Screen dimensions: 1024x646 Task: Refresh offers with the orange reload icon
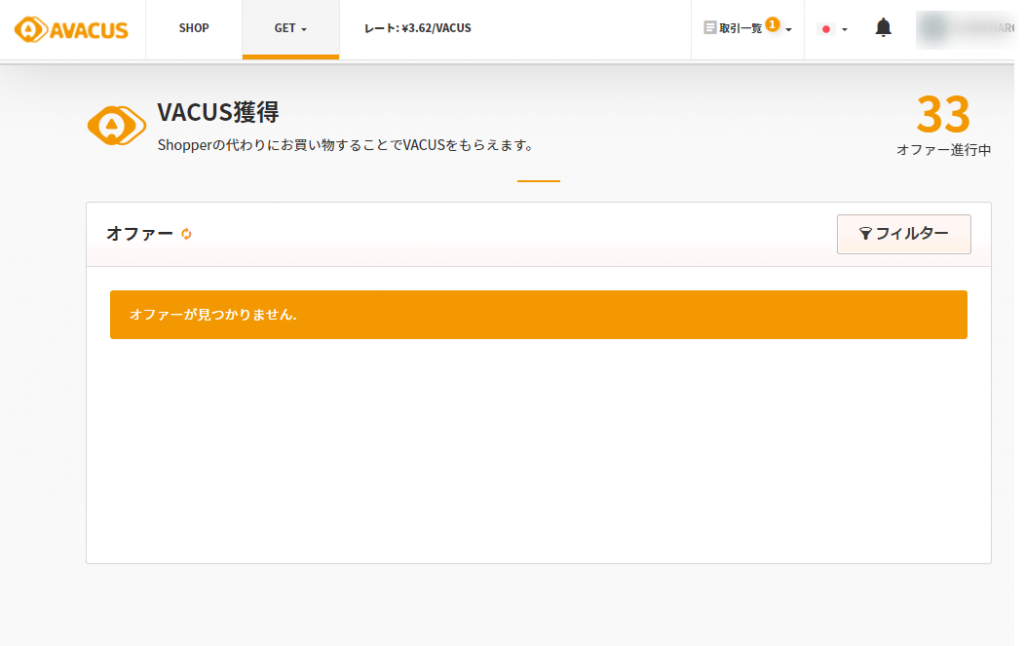186,234
